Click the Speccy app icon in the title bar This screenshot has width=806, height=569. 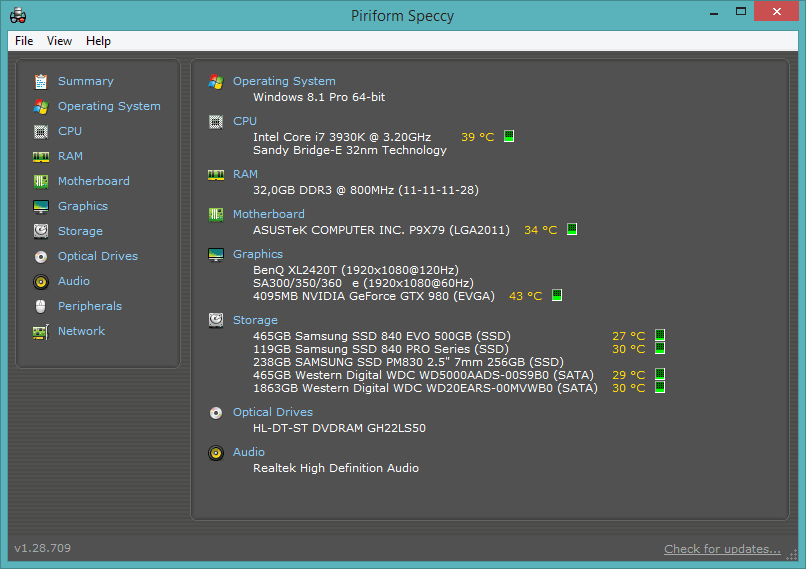click(x=17, y=15)
